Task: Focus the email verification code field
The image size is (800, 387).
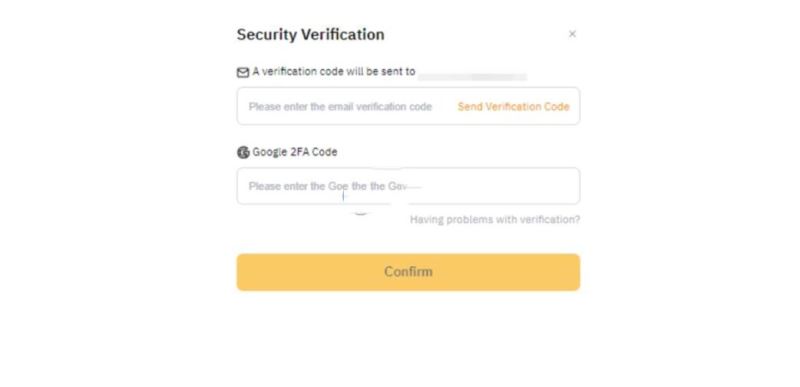Action: click(408, 106)
